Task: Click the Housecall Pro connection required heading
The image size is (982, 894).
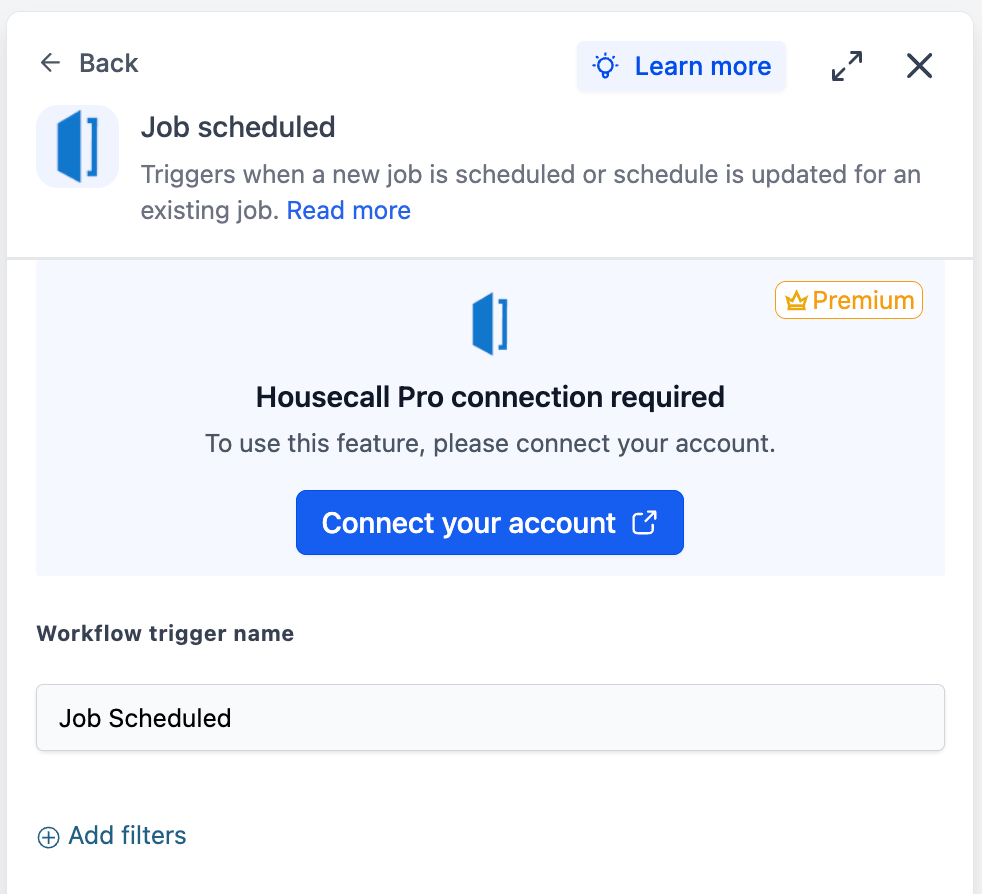Action: point(490,397)
